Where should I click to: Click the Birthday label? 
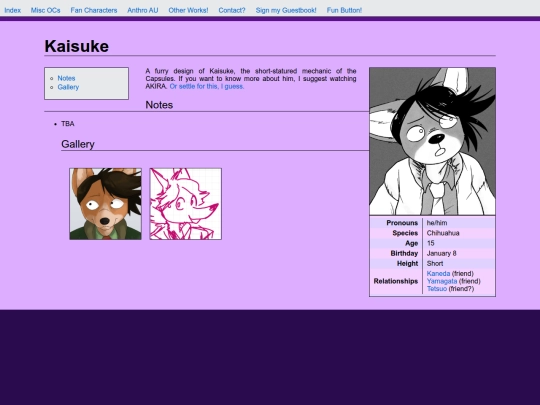404,253
